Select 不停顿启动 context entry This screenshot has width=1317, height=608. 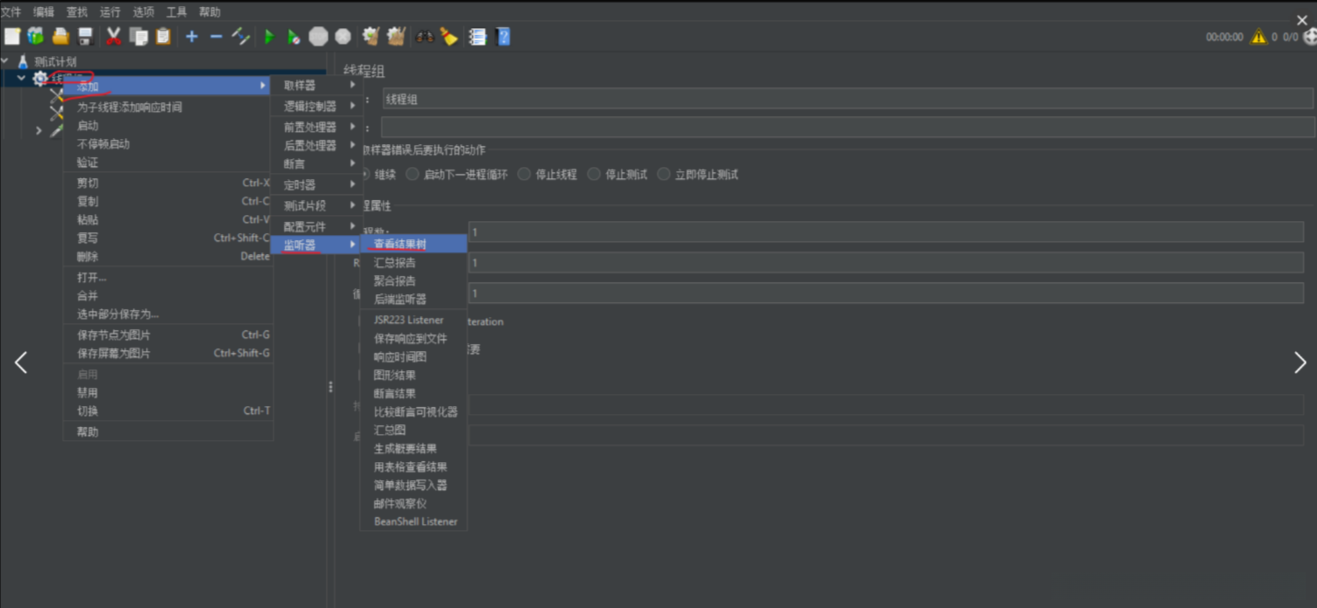167,144
